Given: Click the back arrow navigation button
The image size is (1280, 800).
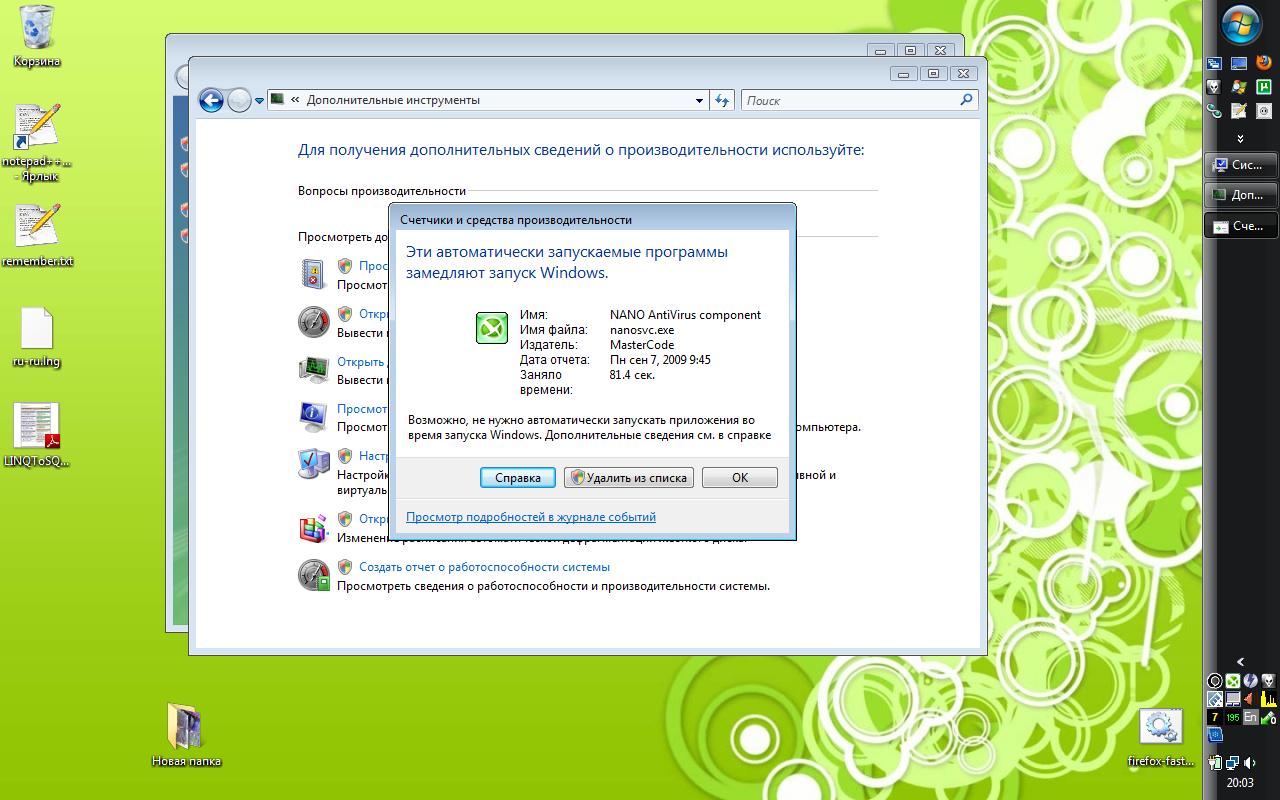Looking at the screenshot, I should (x=210, y=100).
